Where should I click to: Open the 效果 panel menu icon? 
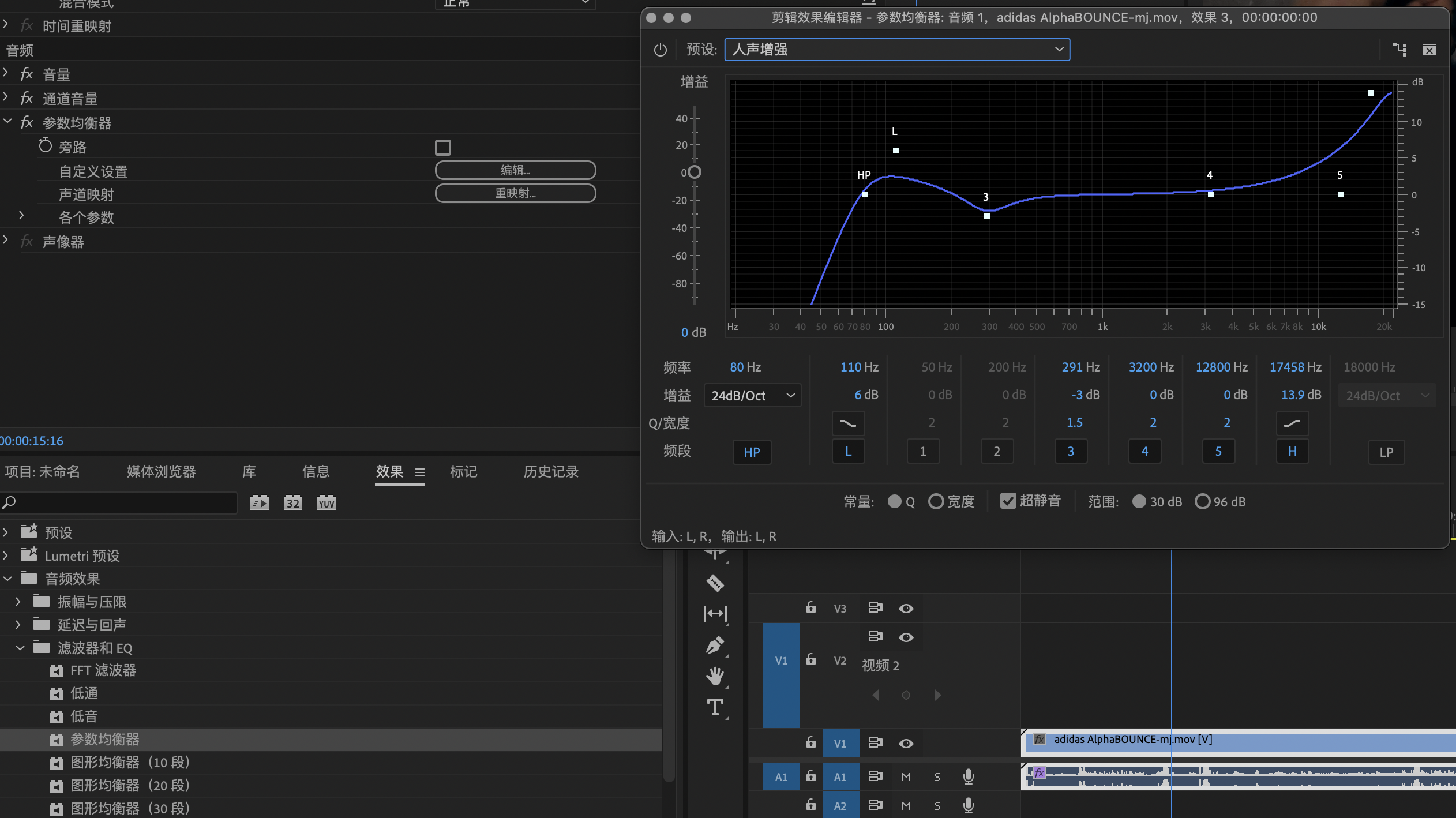tap(420, 472)
